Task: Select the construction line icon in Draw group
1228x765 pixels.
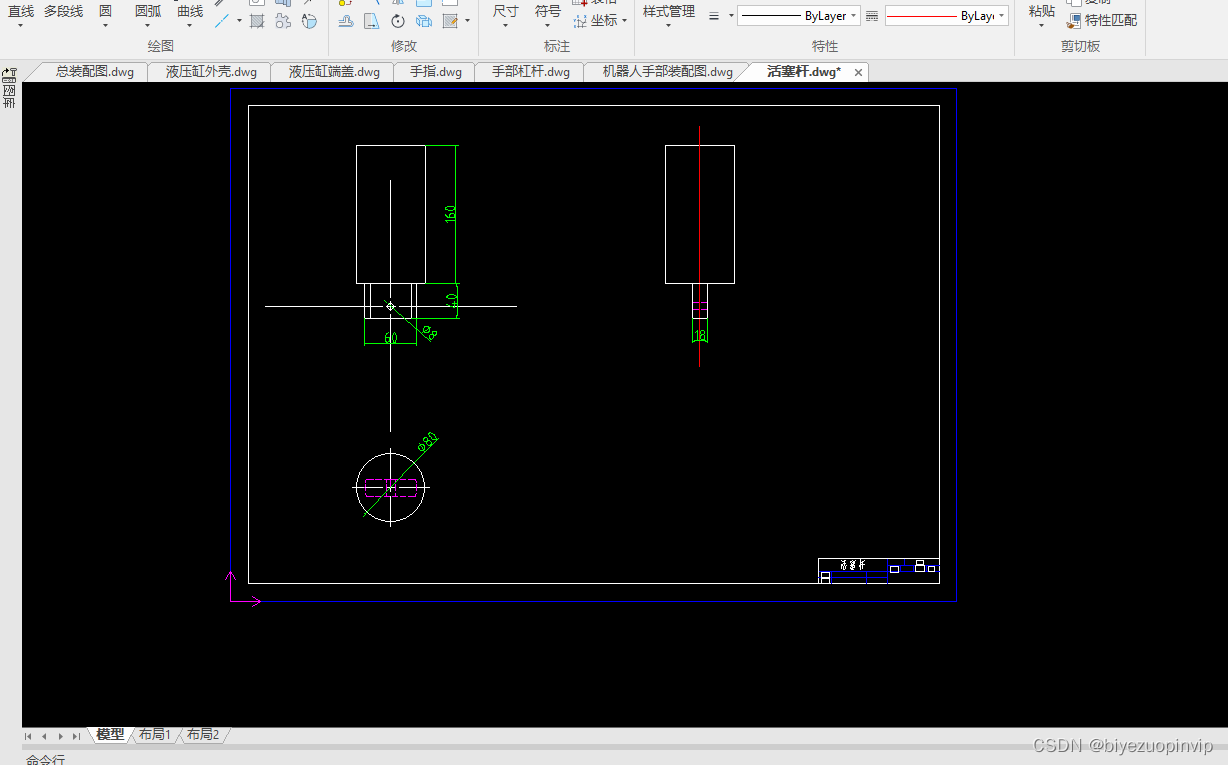Action: [x=223, y=21]
